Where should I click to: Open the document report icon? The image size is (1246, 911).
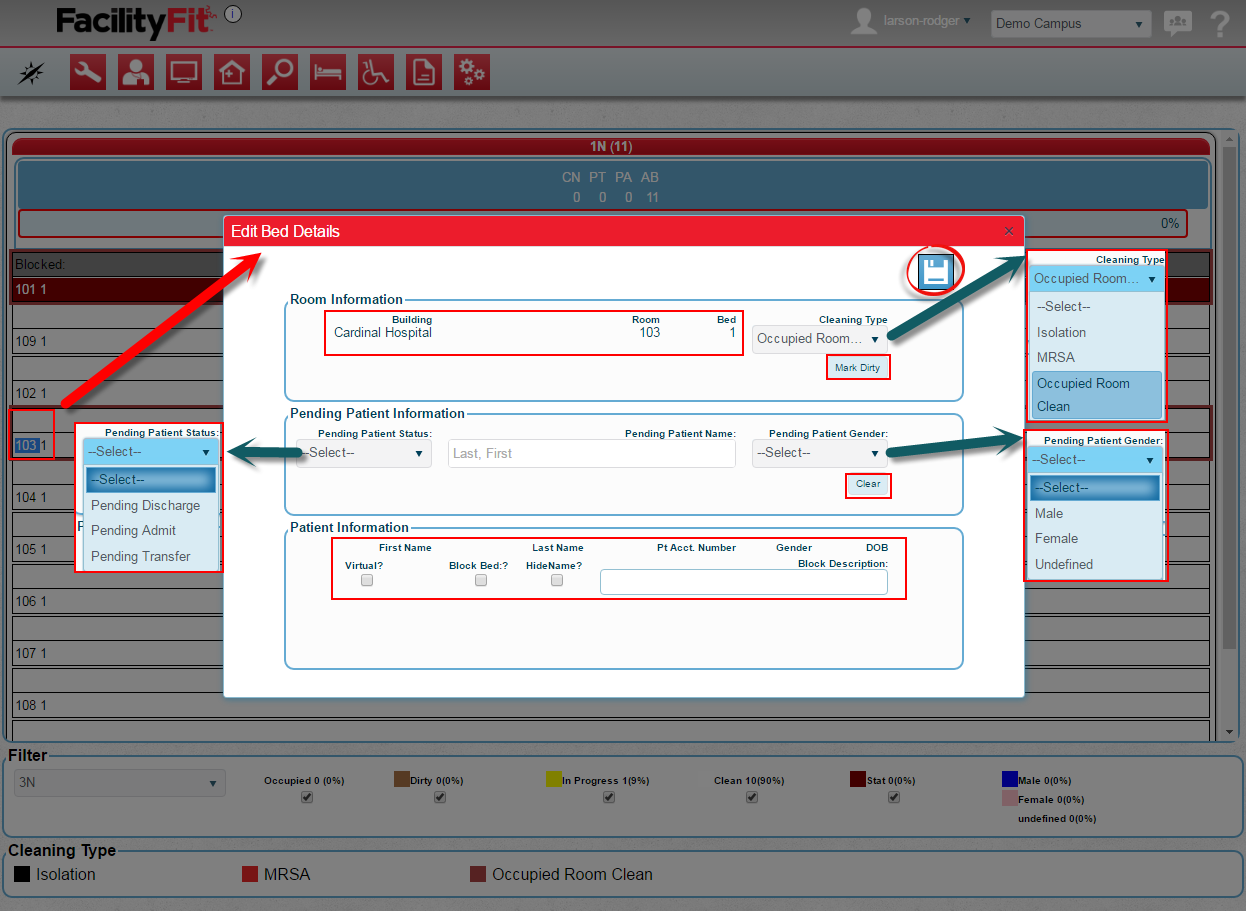point(424,73)
